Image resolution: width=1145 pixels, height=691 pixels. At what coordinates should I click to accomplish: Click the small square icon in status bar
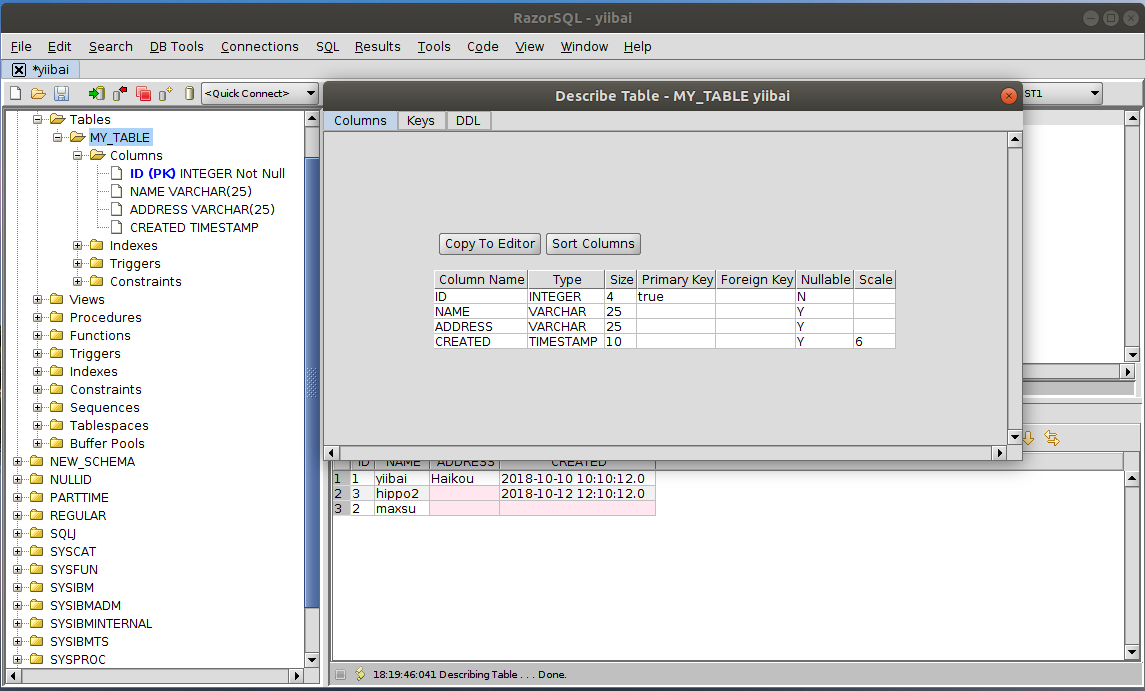[340, 674]
